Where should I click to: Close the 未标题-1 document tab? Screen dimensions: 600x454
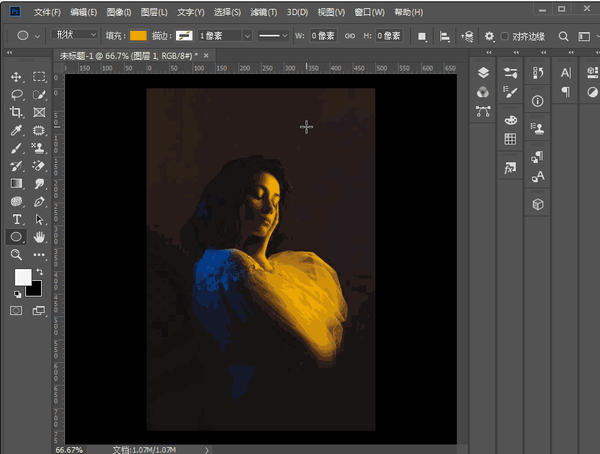(206, 56)
